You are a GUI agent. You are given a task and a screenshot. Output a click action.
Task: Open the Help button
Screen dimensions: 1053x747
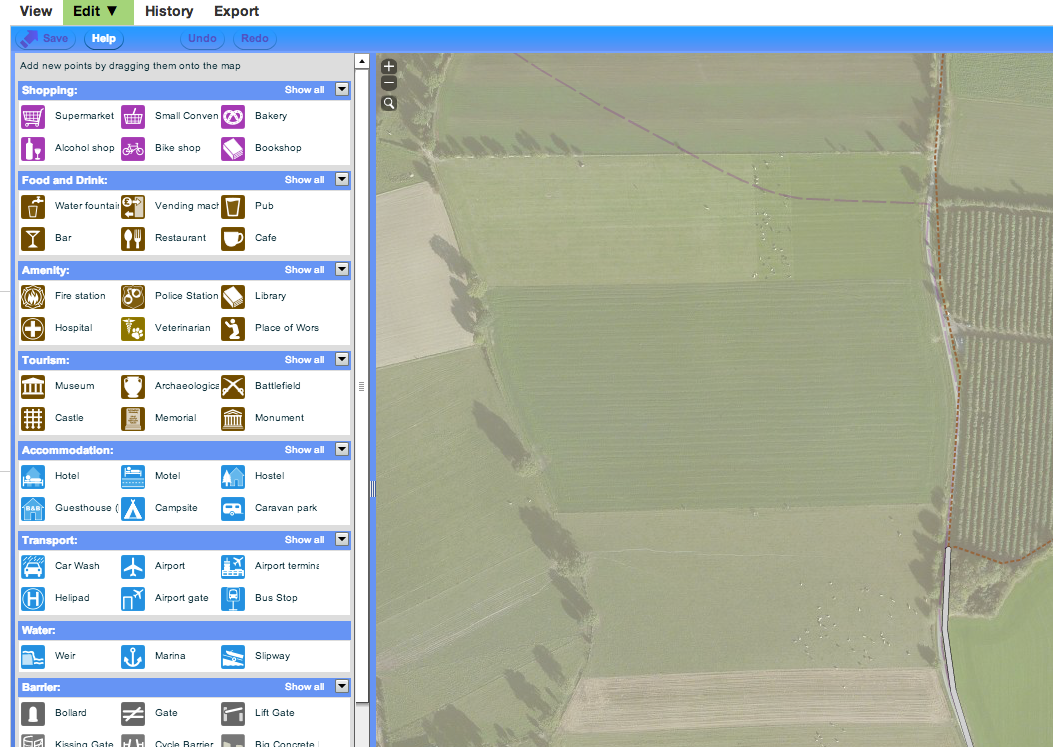coord(103,38)
